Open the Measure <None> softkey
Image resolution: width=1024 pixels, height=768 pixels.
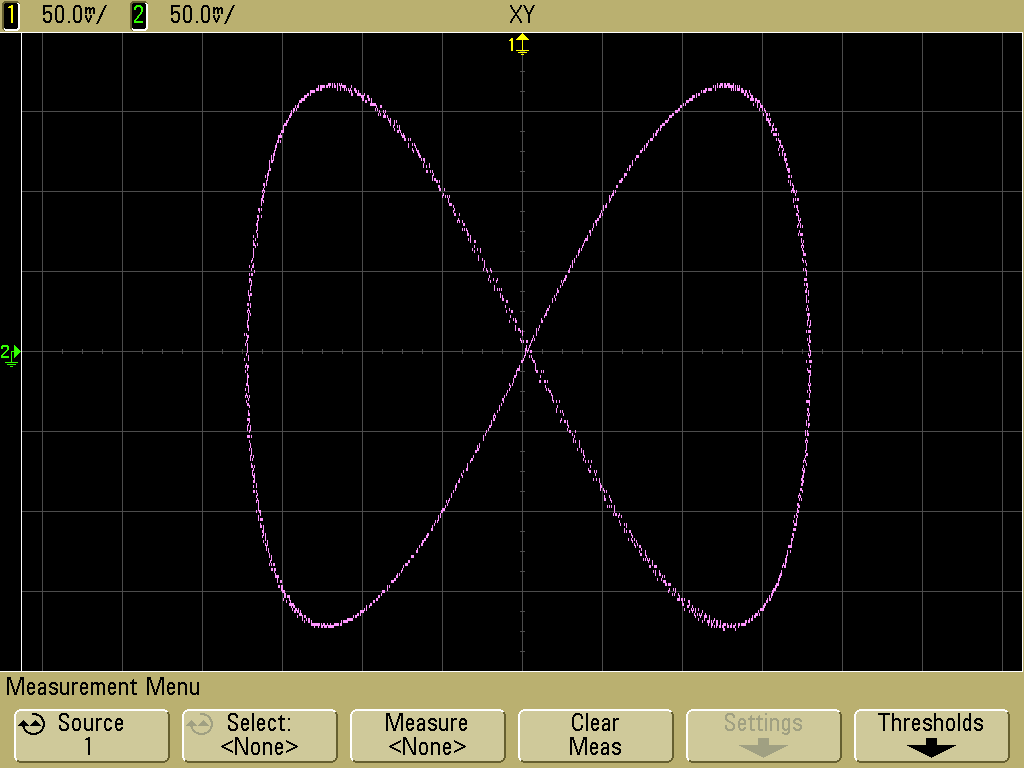click(427, 735)
